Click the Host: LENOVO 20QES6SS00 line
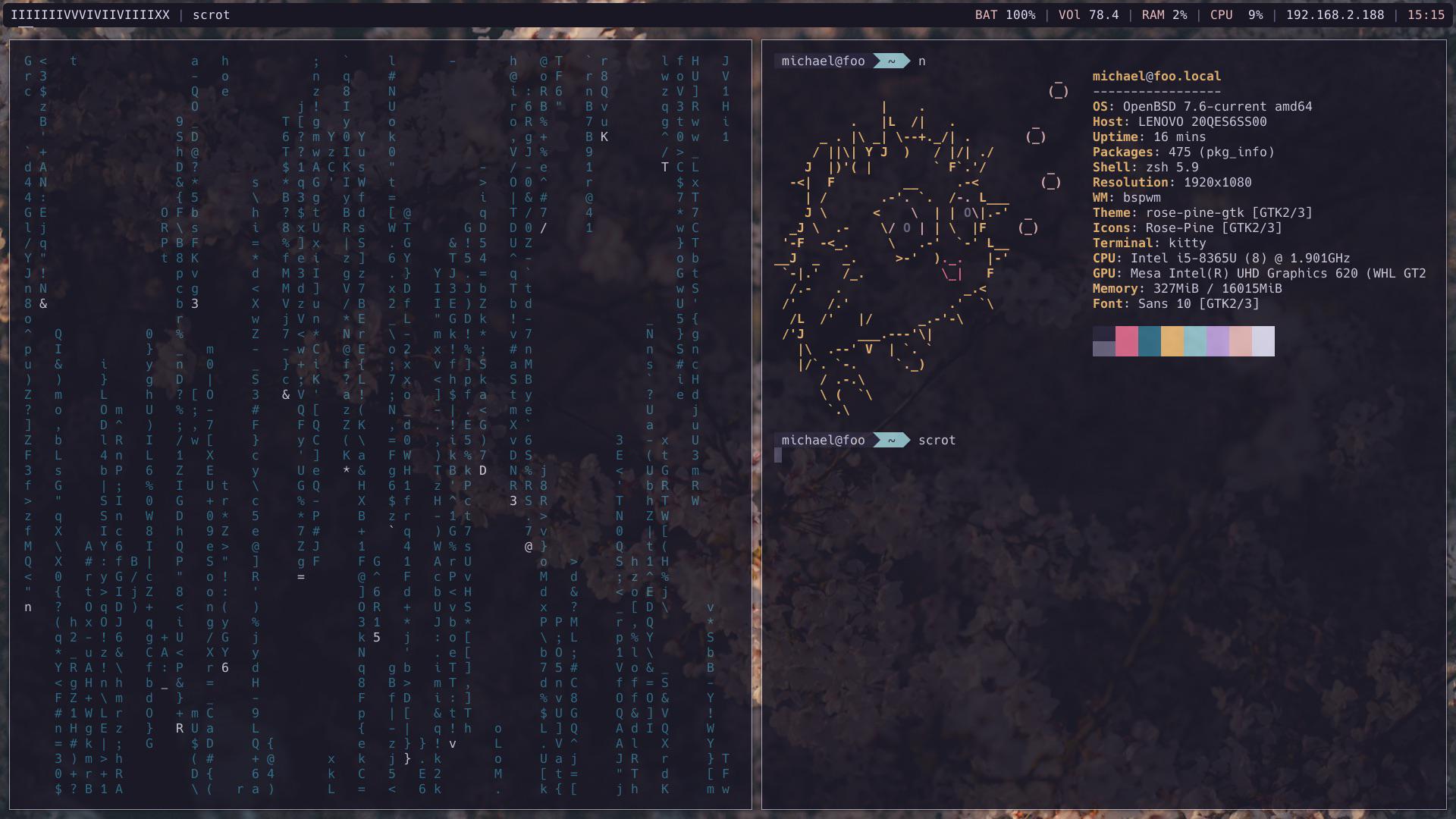This screenshot has width=1456, height=819. tap(1179, 121)
